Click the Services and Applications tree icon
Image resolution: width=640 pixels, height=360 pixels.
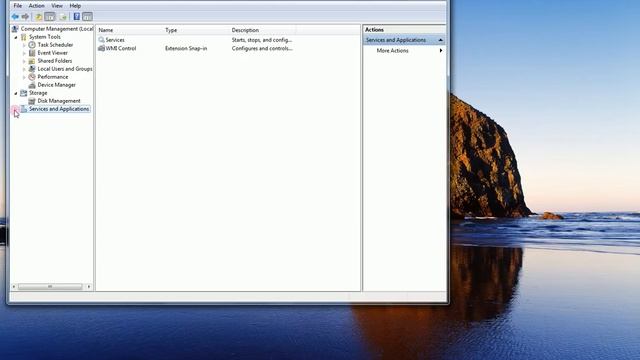coord(24,109)
